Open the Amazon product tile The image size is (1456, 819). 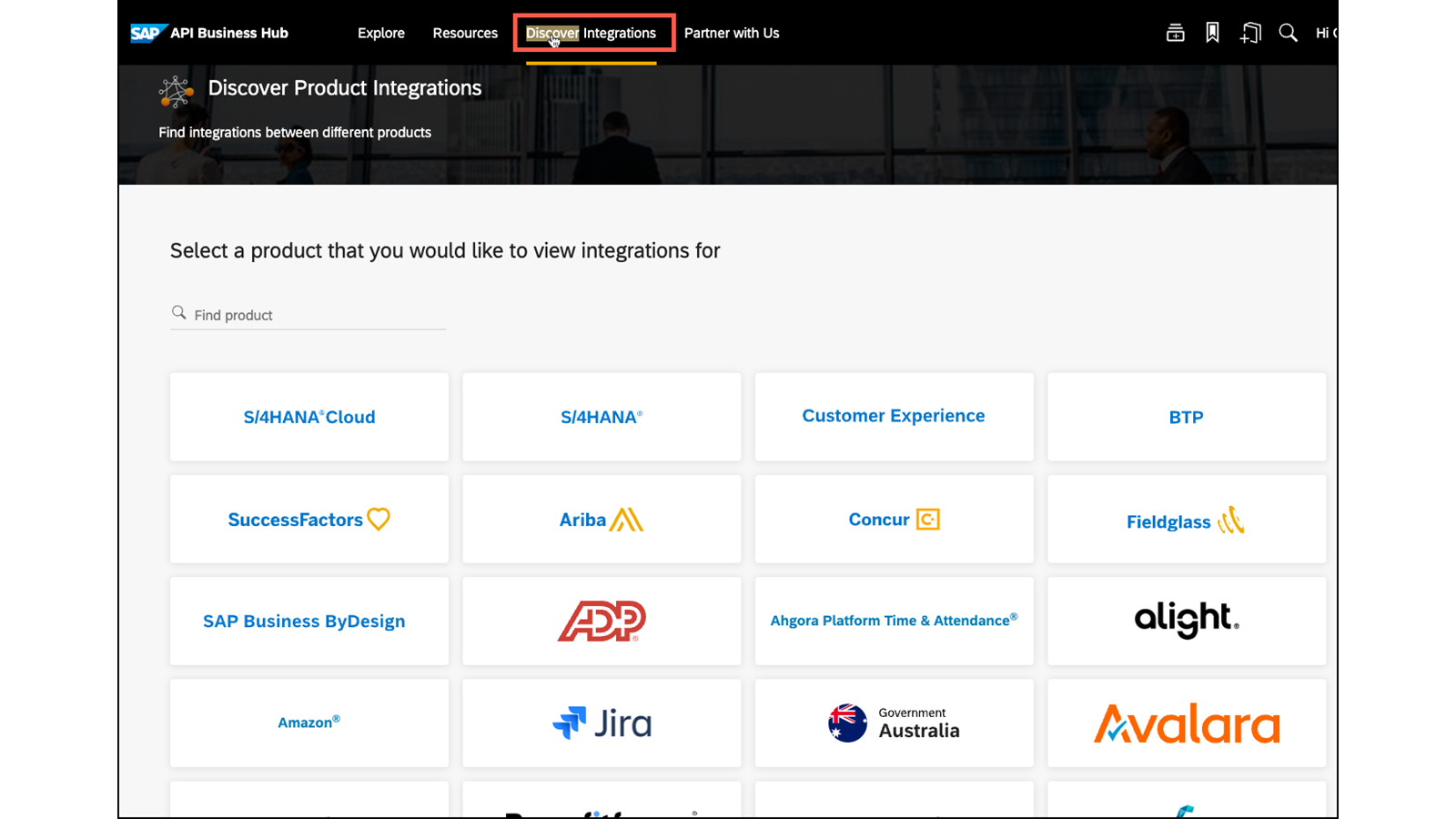pos(309,723)
